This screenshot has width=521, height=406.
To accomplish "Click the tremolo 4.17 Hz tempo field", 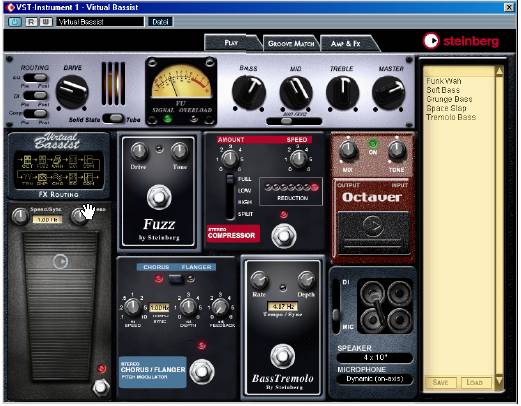I will pos(282,306).
